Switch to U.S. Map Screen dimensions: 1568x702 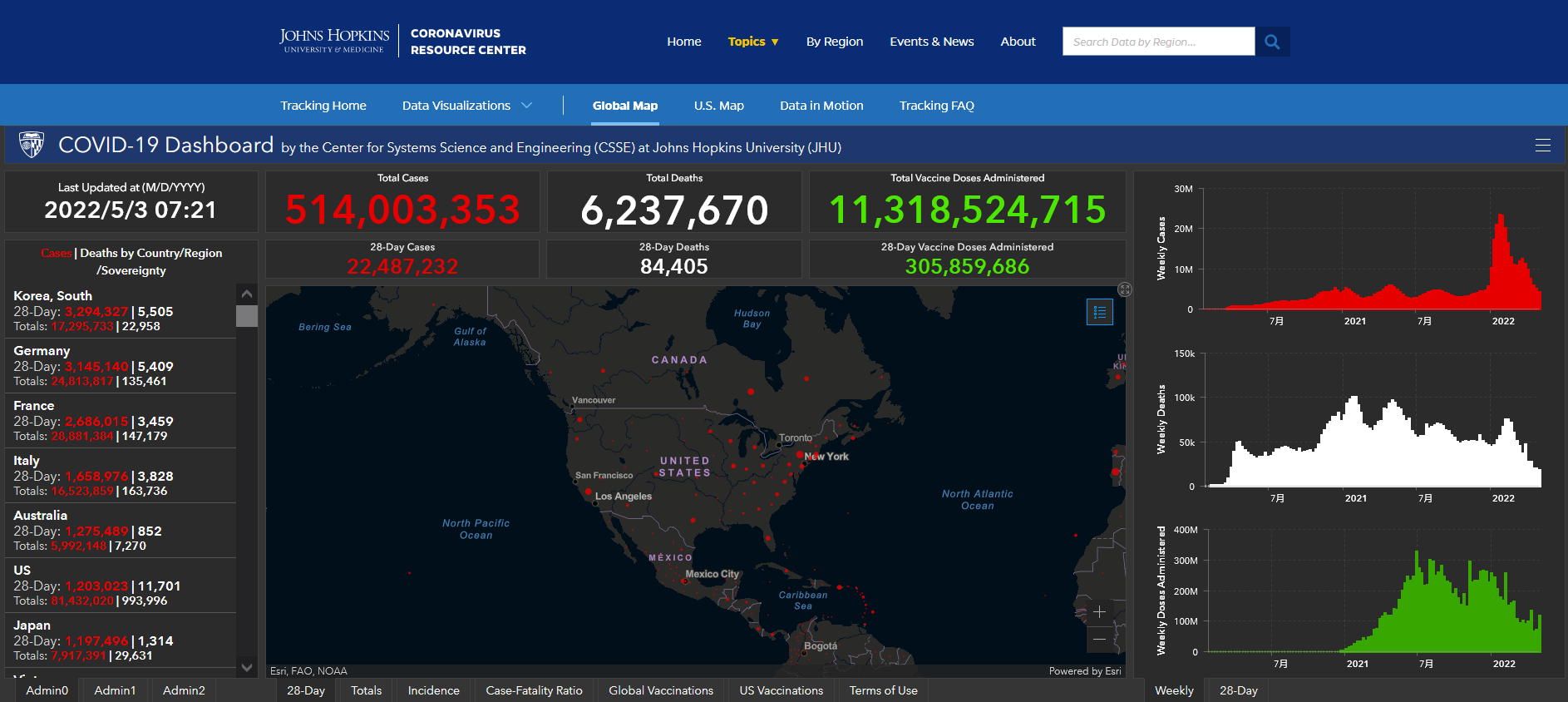[719, 106]
